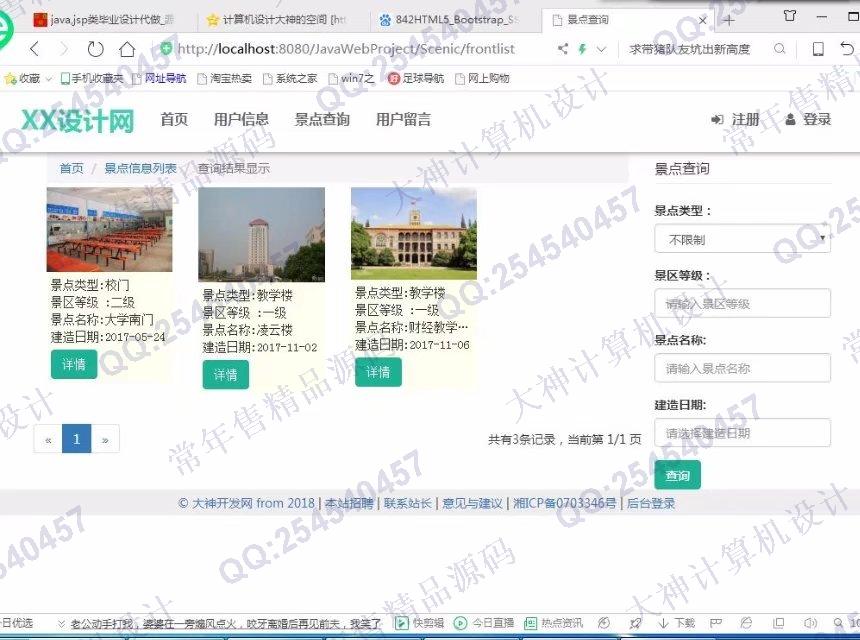Expand the address bar dropdown chevron

(x=601, y=49)
